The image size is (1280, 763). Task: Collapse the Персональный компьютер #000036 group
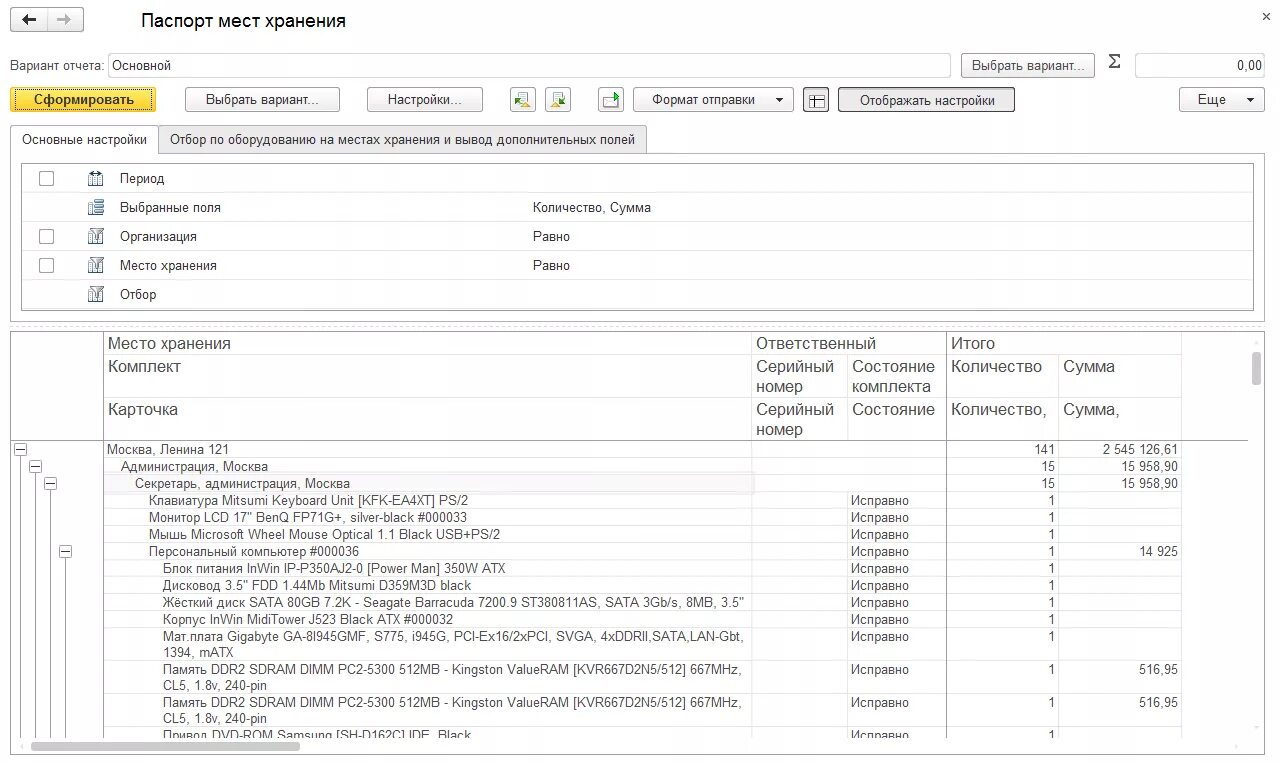pos(66,552)
